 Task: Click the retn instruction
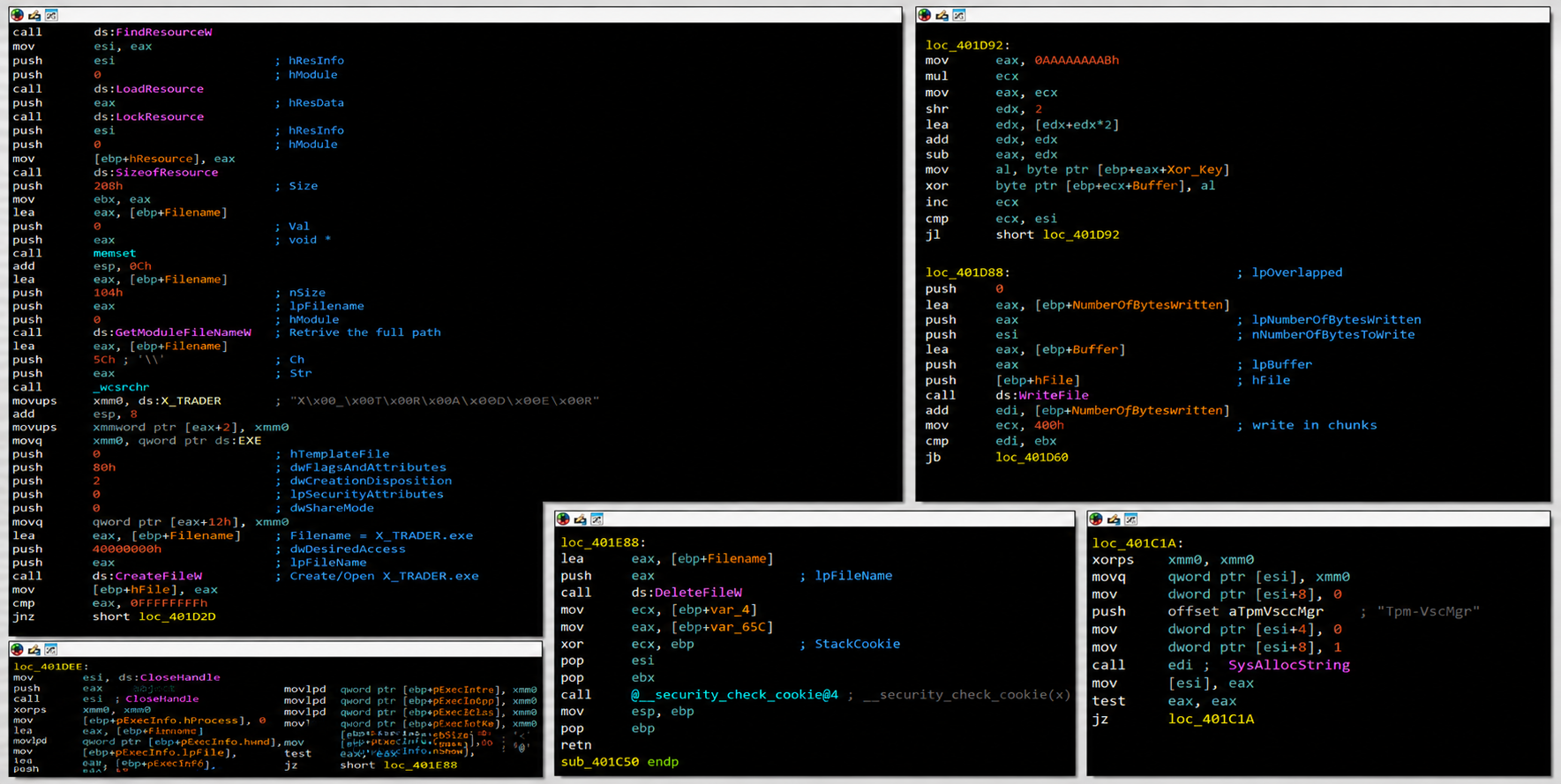[575, 745]
